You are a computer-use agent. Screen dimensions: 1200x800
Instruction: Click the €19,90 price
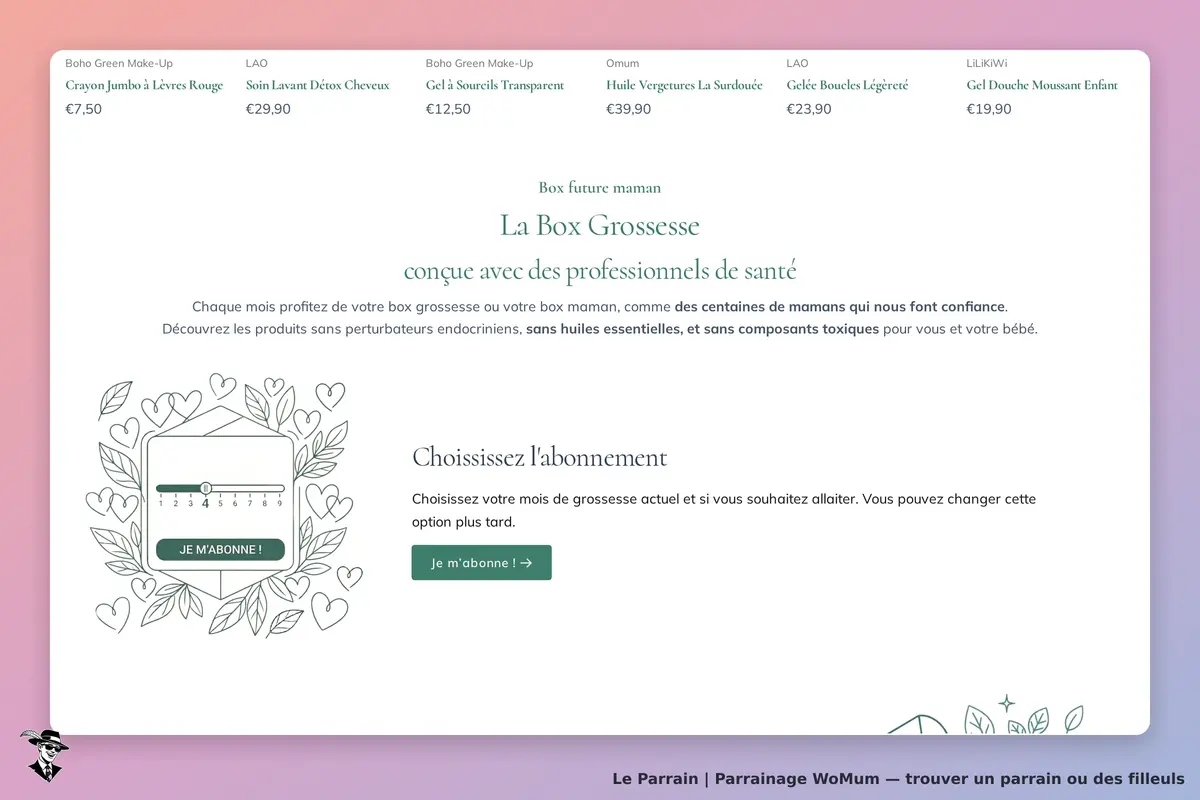(988, 109)
